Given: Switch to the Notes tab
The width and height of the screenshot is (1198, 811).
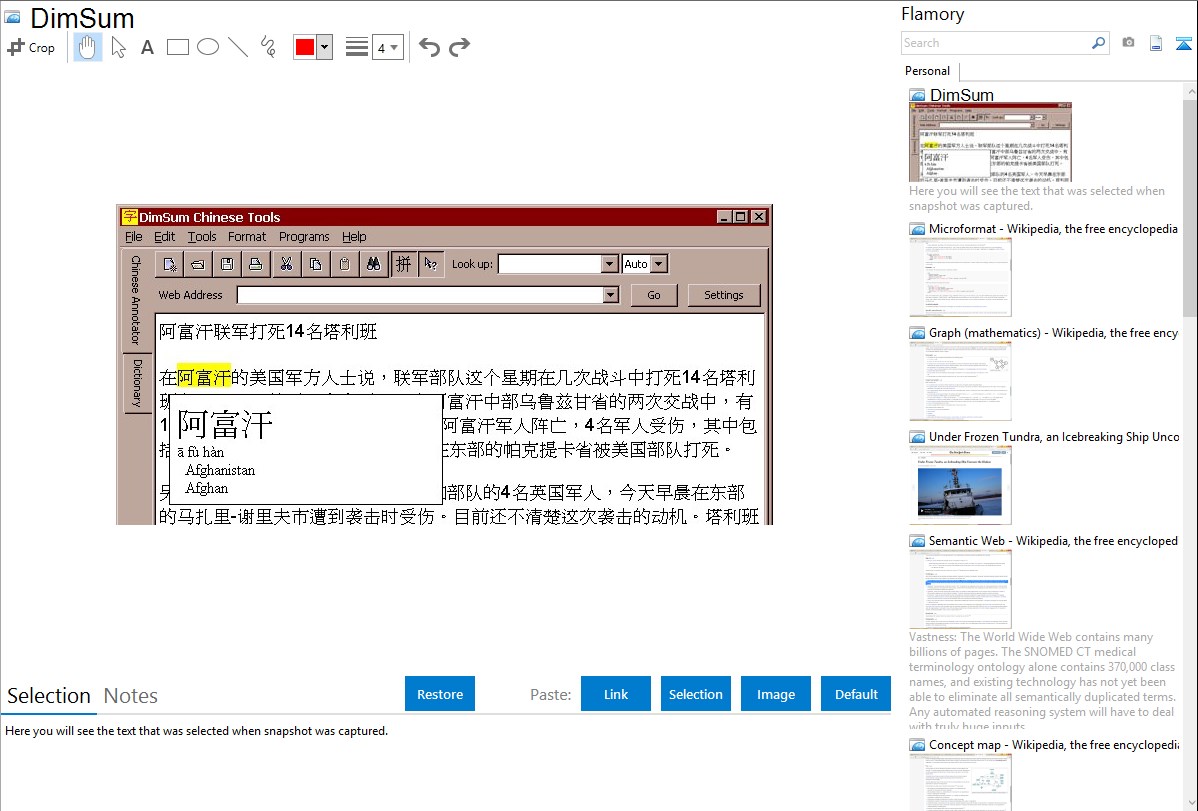Looking at the screenshot, I should (131, 696).
